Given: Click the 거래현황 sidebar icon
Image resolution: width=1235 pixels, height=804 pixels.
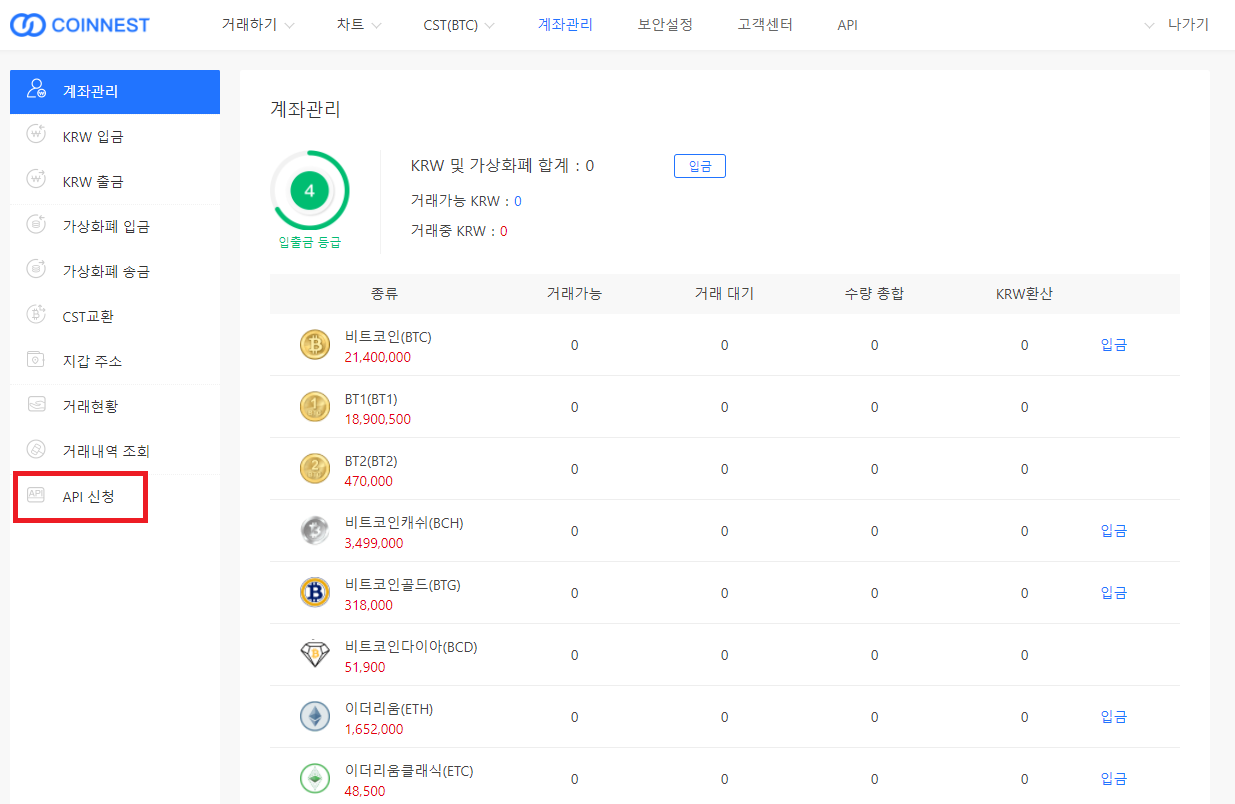Looking at the screenshot, I should click(x=36, y=405).
